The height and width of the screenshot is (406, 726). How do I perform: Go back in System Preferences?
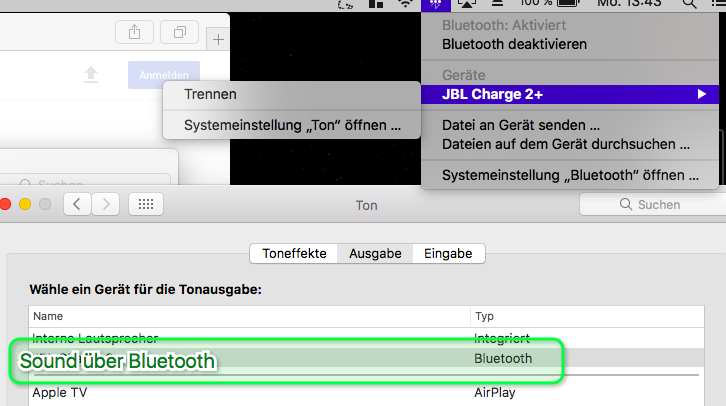tap(77, 204)
